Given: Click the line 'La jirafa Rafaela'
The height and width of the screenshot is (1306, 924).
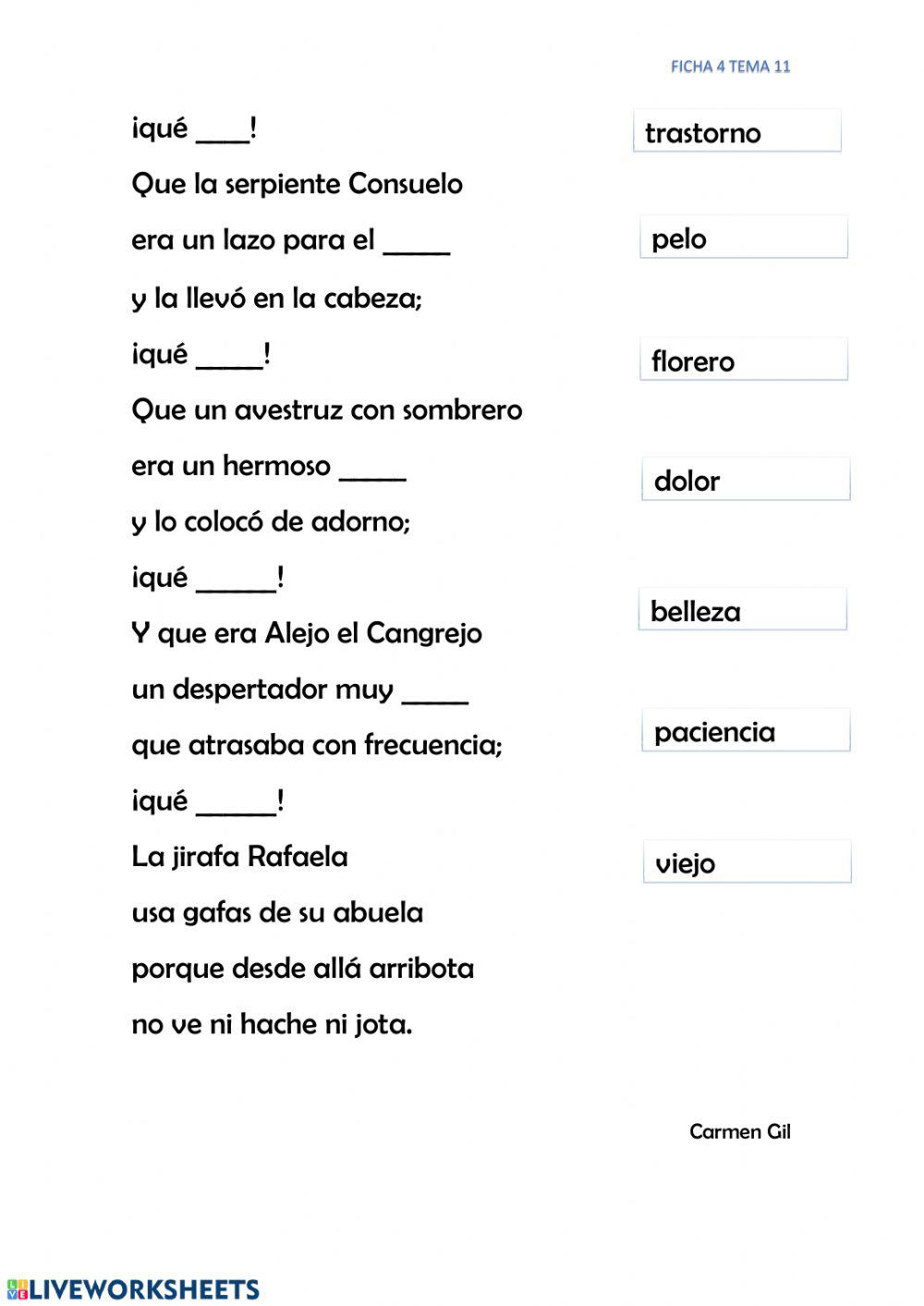Looking at the screenshot, I should pyautogui.click(x=239, y=857).
